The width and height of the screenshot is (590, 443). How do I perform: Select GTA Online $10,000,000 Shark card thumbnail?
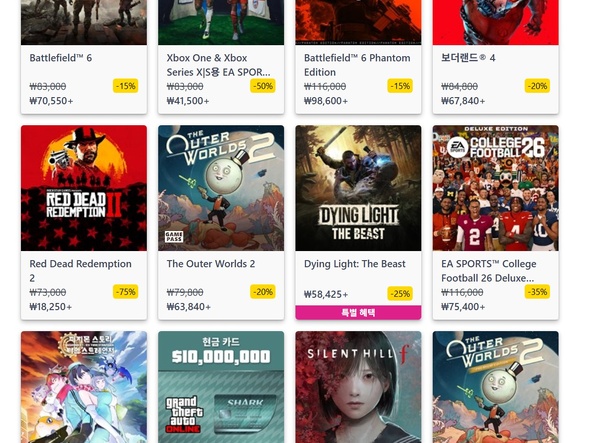click(x=221, y=387)
